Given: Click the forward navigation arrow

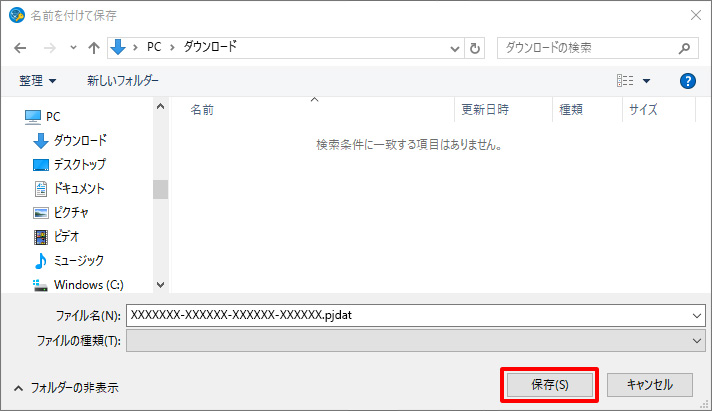Looking at the screenshot, I should 49,48.
